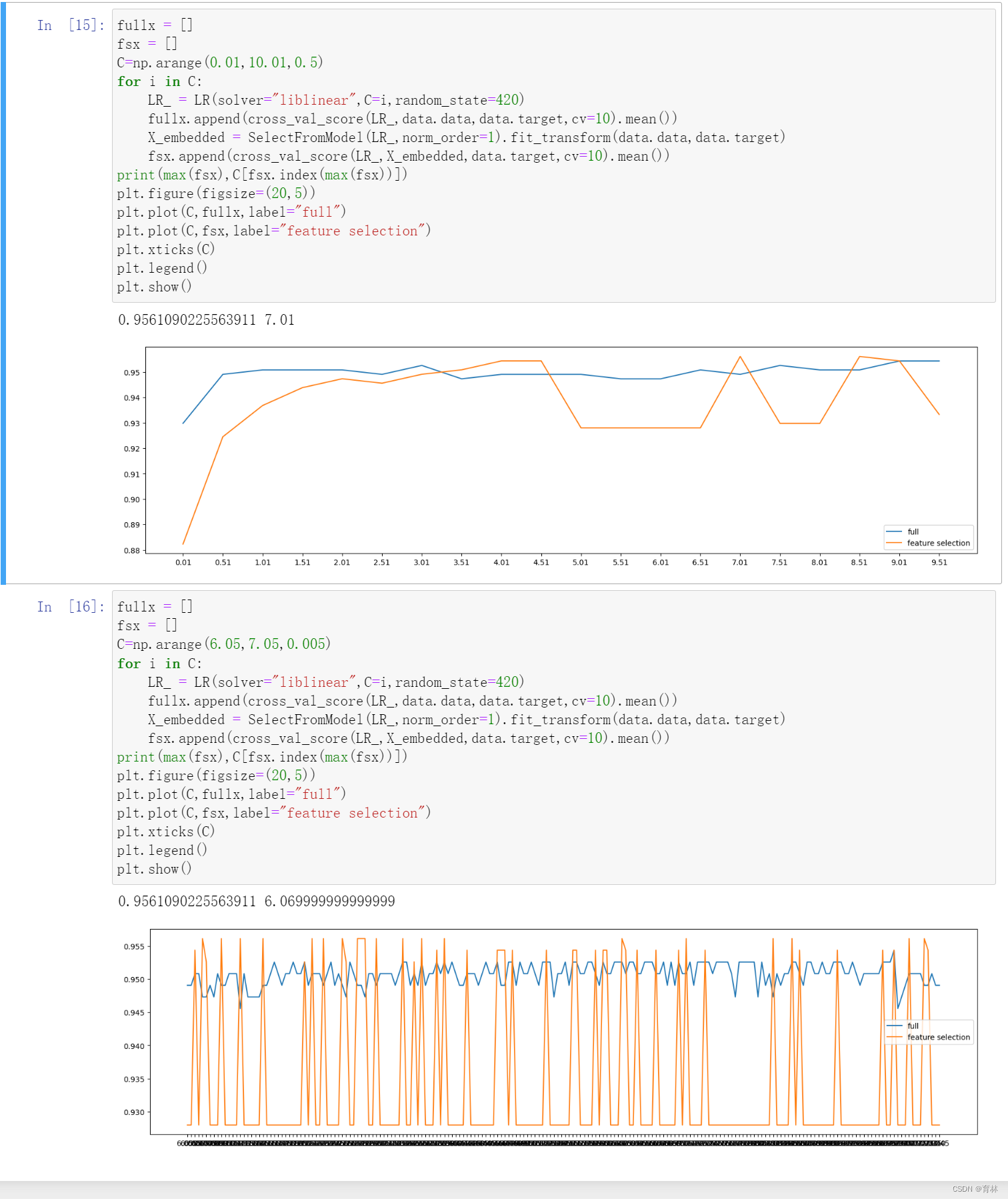
Task: Click output text '0.9561090225563911 7.01'
Action: click(206, 320)
